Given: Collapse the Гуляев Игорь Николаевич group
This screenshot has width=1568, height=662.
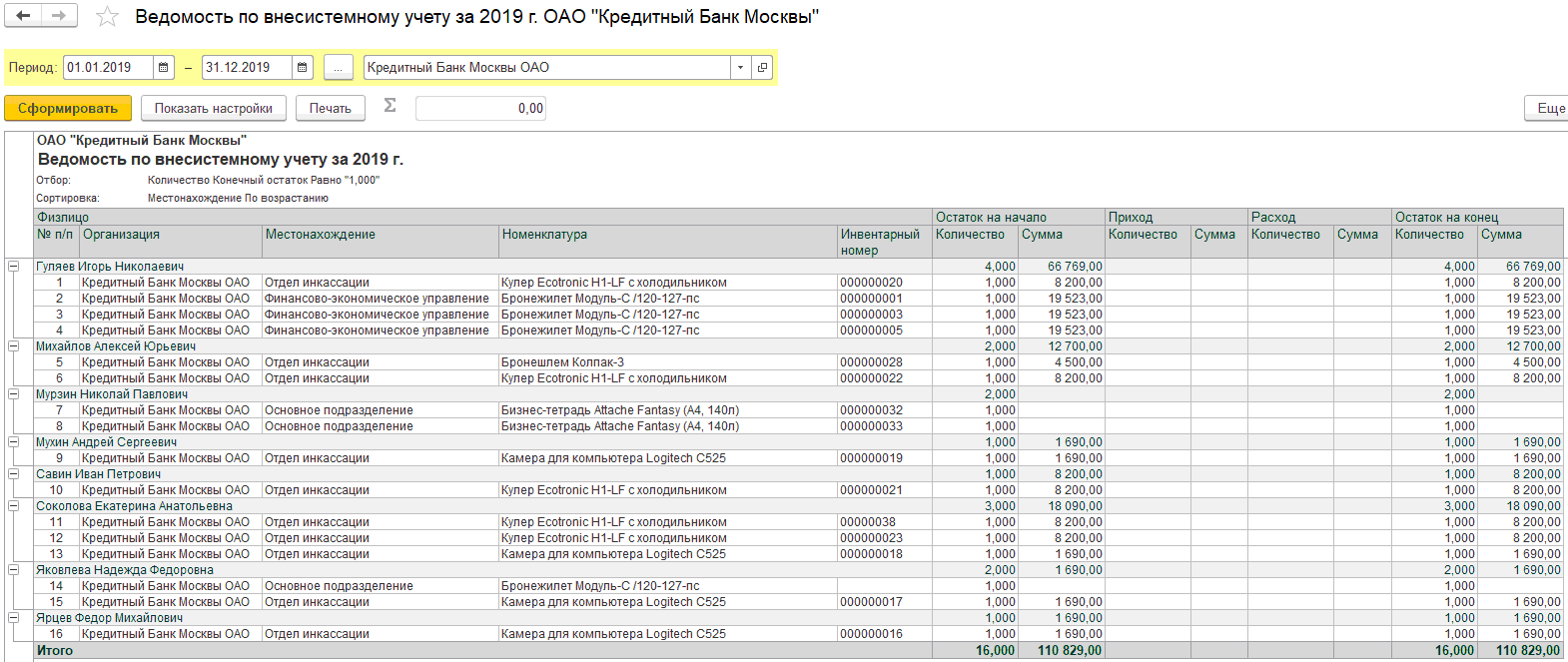Looking at the screenshot, I should click(14, 267).
